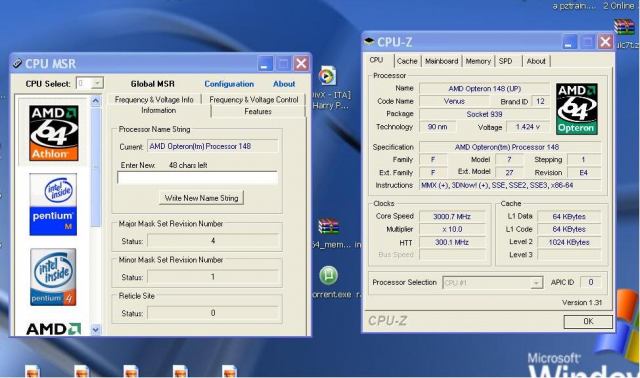Open the Information tab in CPU MSR
This screenshot has height=378, width=640.
click(158, 111)
